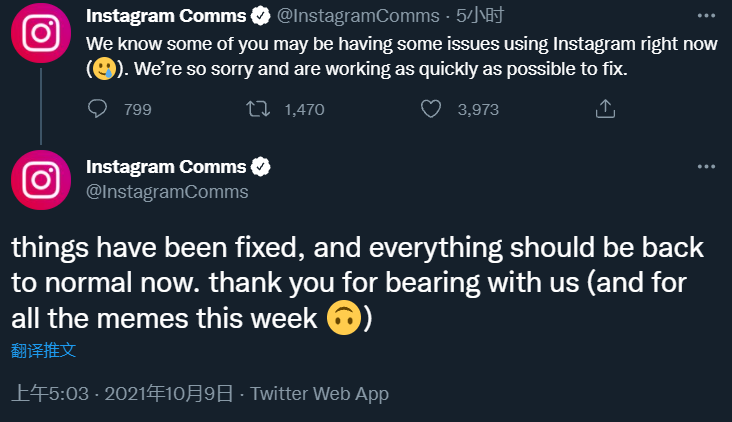The width and height of the screenshot is (732, 422).
Task: Click Instagram avatar on second tweet
Action: tap(40, 181)
